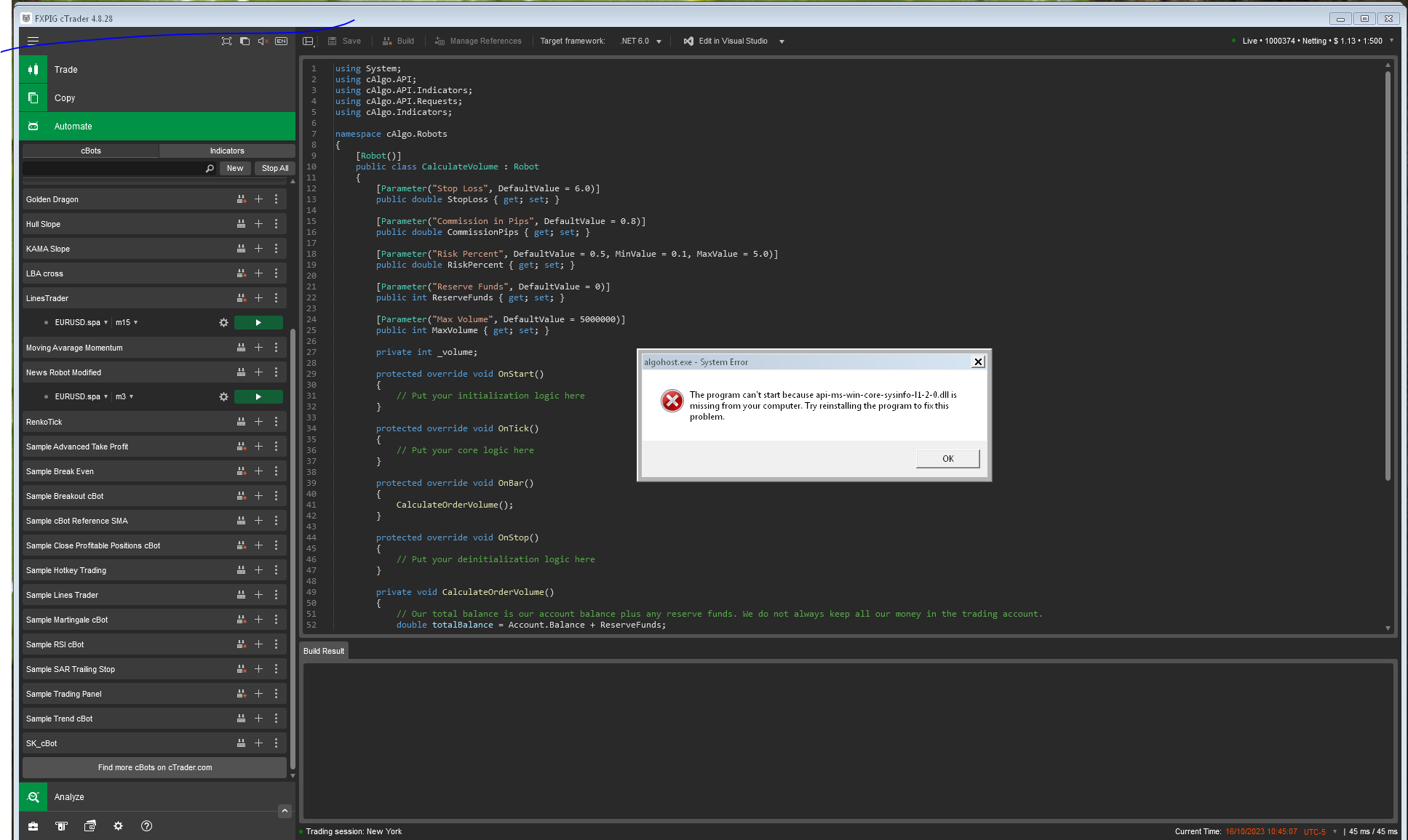
Task: Collapse the bottom panel chevron
Action: point(285,811)
